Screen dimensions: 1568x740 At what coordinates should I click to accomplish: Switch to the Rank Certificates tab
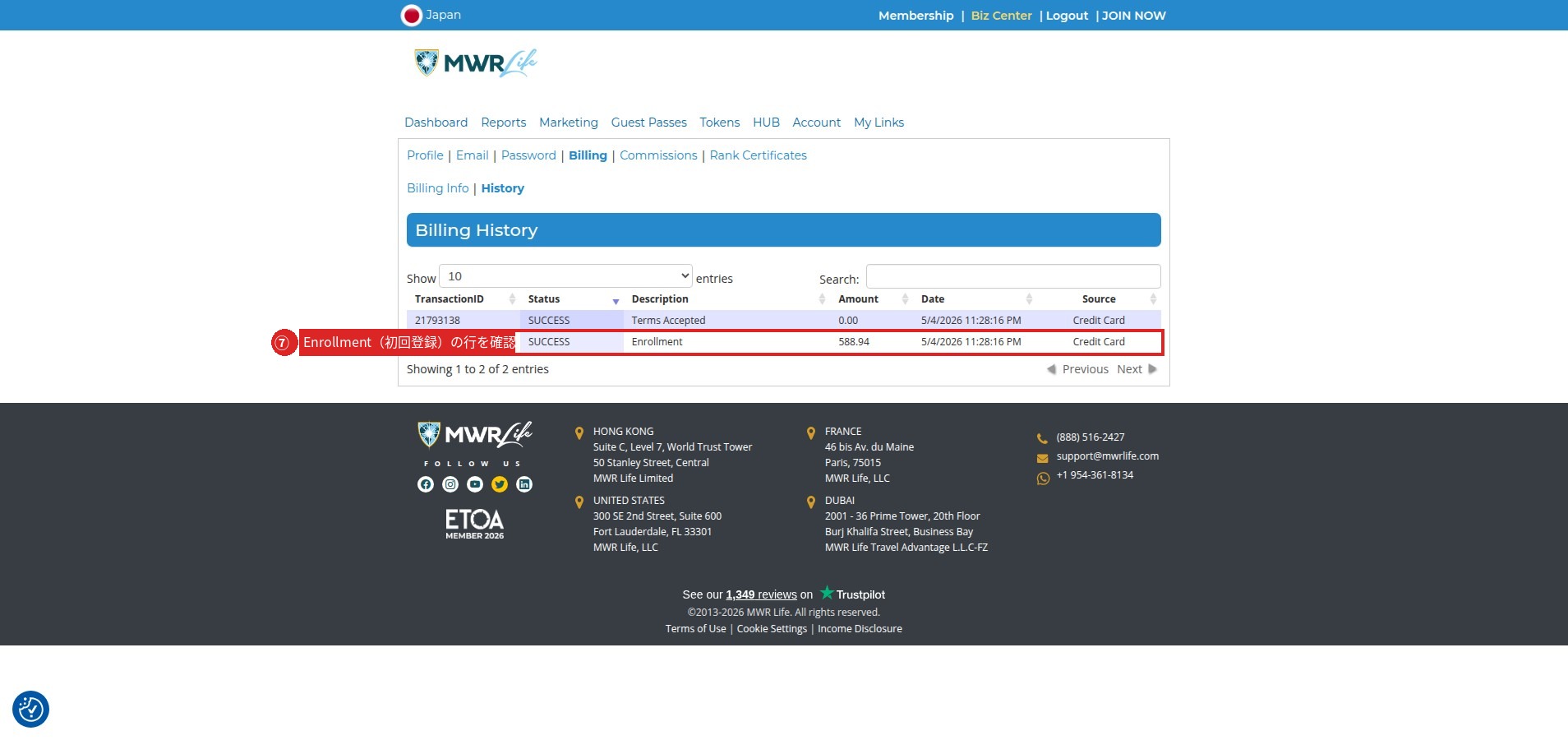[x=758, y=155]
